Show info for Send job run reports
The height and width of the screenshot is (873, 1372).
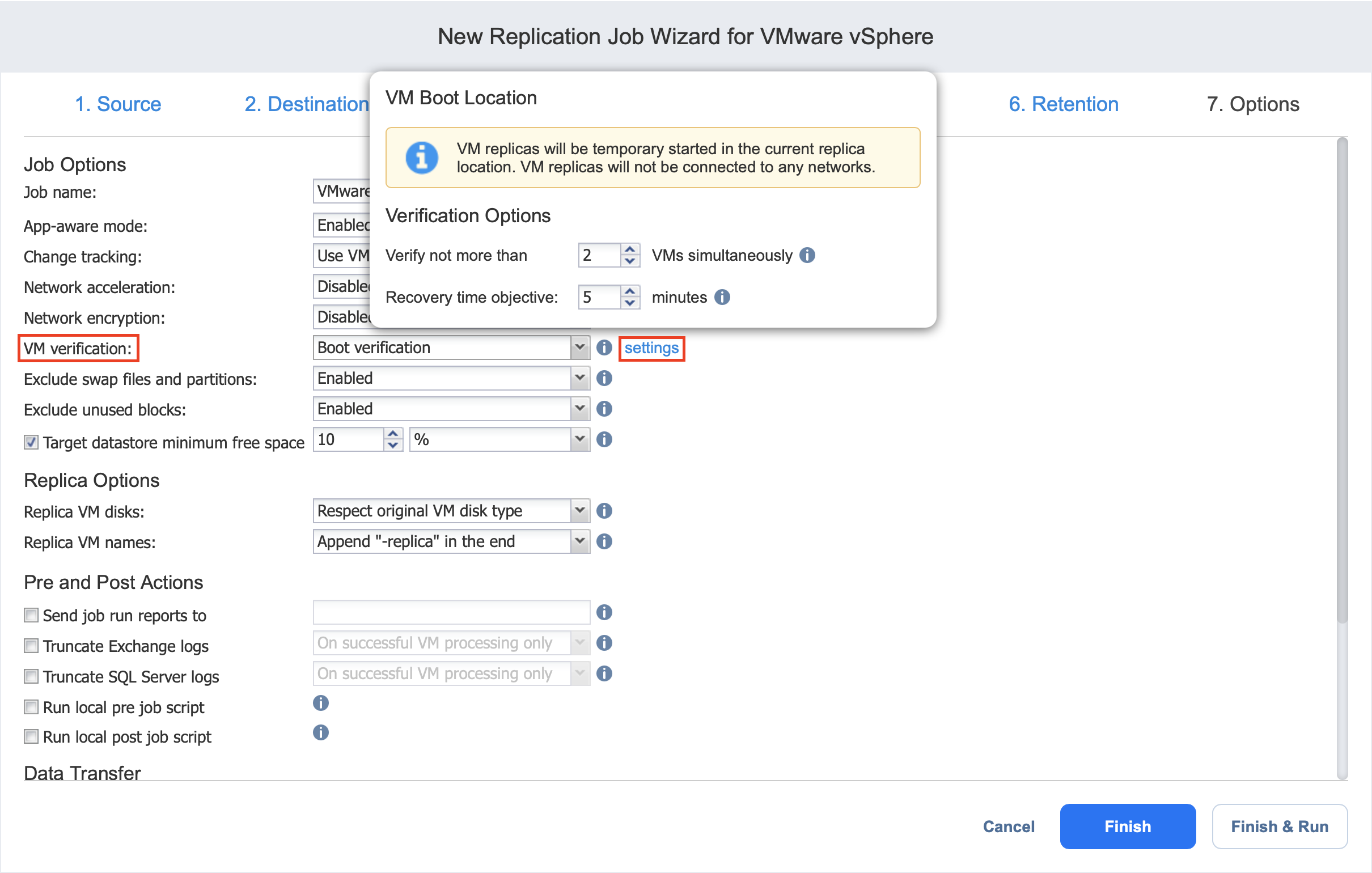[604, 613]
